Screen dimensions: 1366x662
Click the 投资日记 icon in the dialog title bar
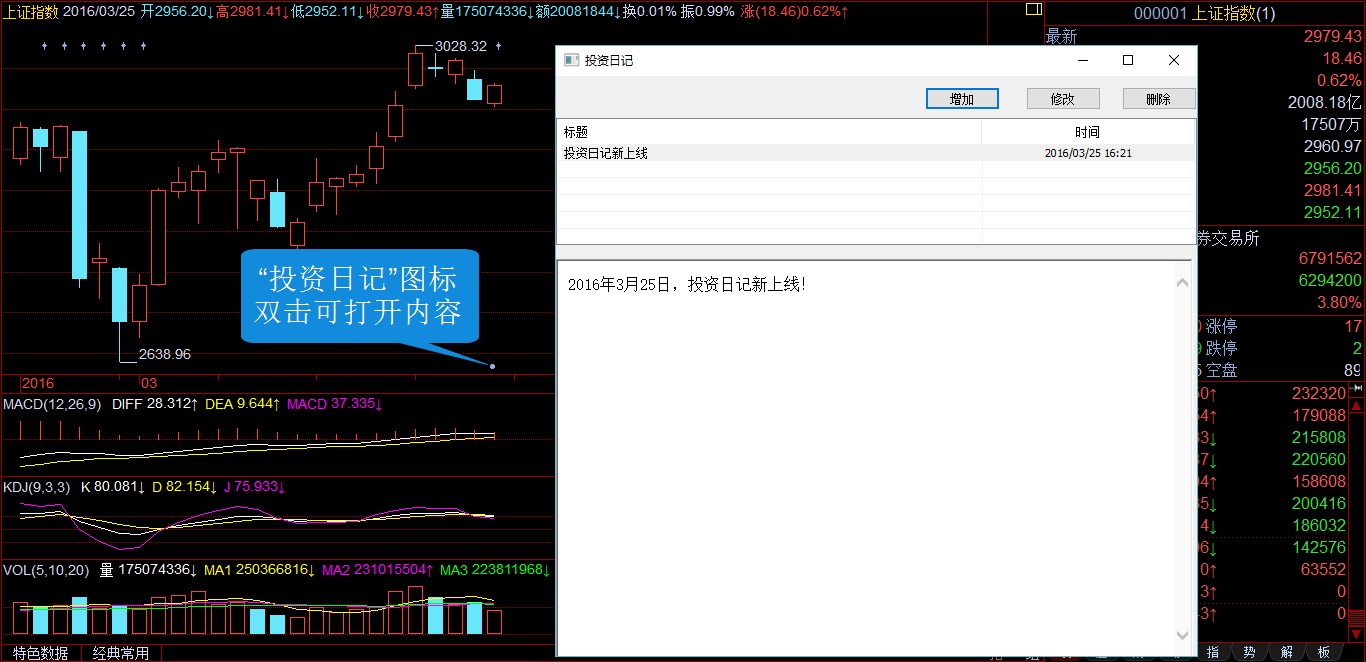point(572,60)
